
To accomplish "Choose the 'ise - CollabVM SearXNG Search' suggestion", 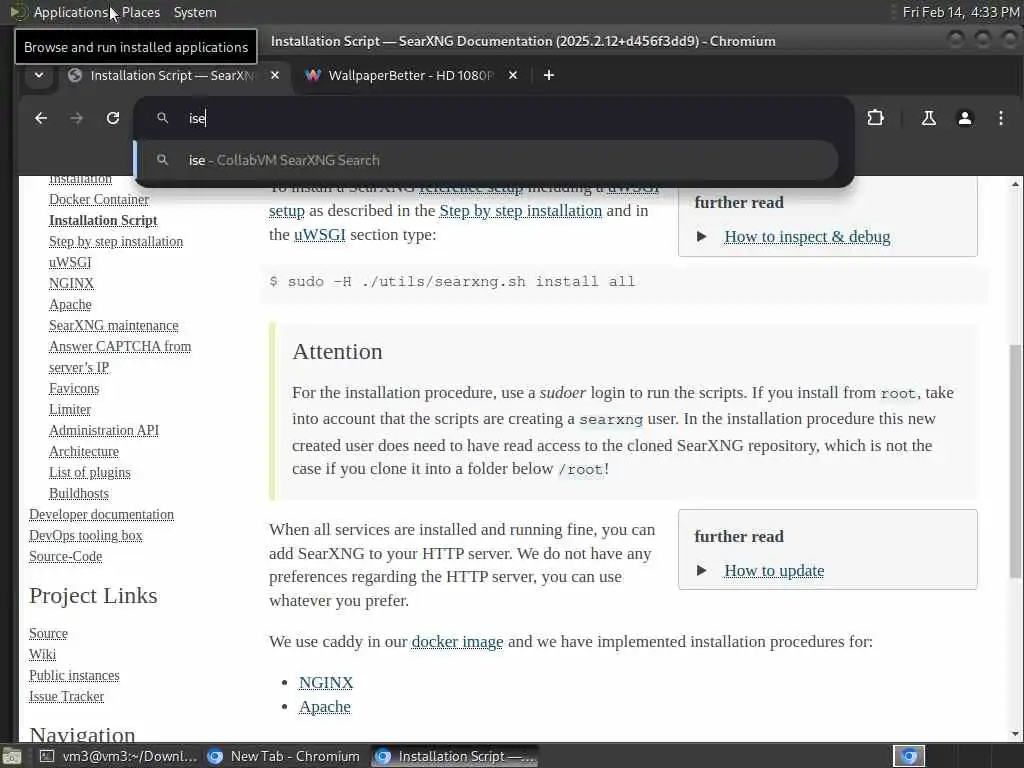I will pyautogui.click(x=487, y=160).
